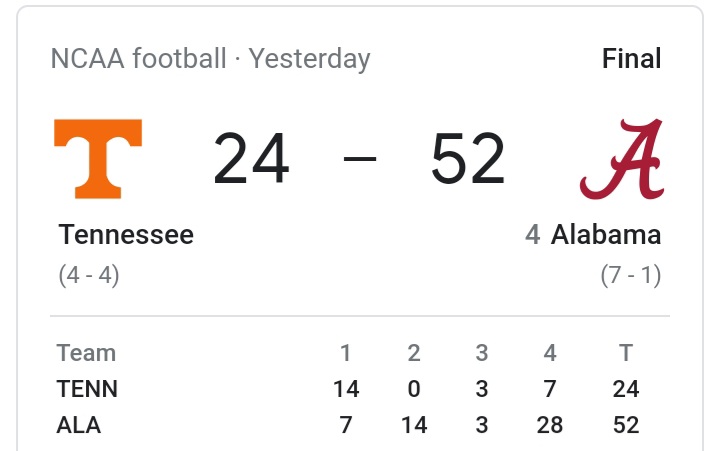Click Tennessee's (4 - 4) record

tap(89, 275)
